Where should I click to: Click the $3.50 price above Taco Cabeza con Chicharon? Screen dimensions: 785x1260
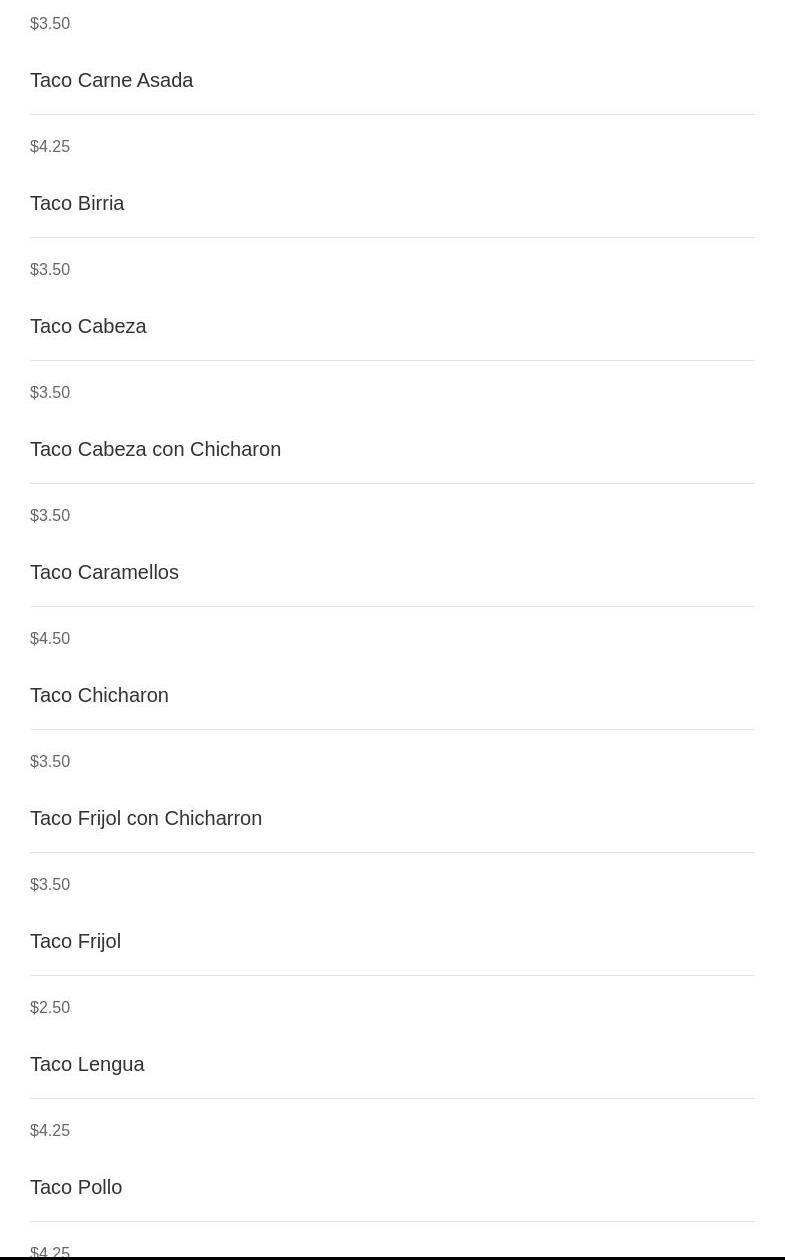coord(50,392)
